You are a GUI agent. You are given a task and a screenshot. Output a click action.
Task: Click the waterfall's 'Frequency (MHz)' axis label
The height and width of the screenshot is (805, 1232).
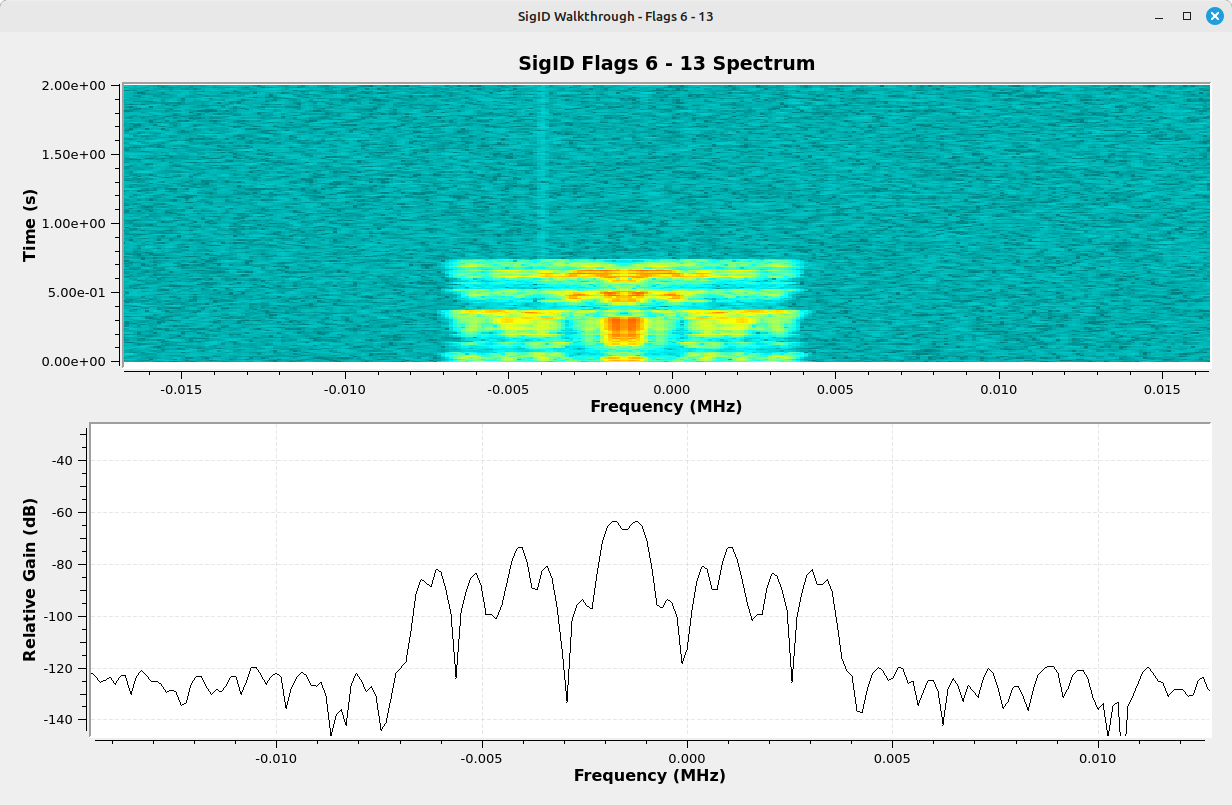[x=665, y=406]
